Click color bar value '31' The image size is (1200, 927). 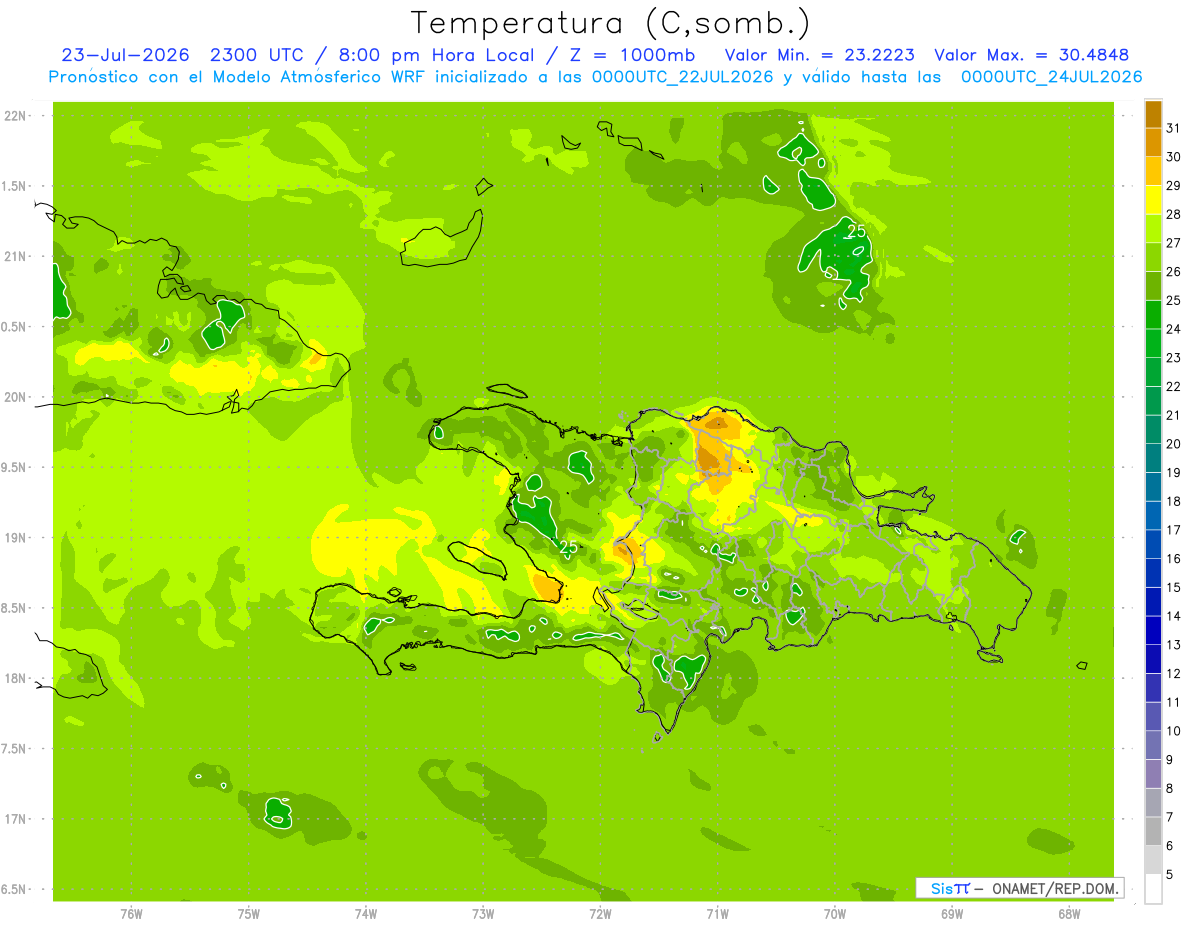pos(1174,128)
